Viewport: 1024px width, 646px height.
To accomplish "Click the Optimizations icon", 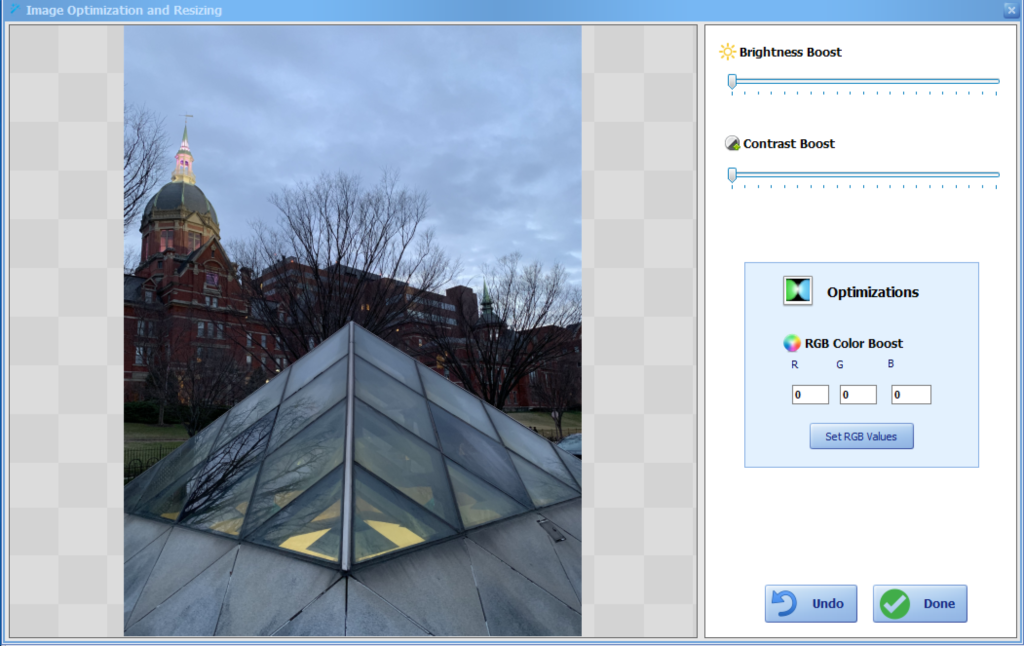I will (797, 291).
